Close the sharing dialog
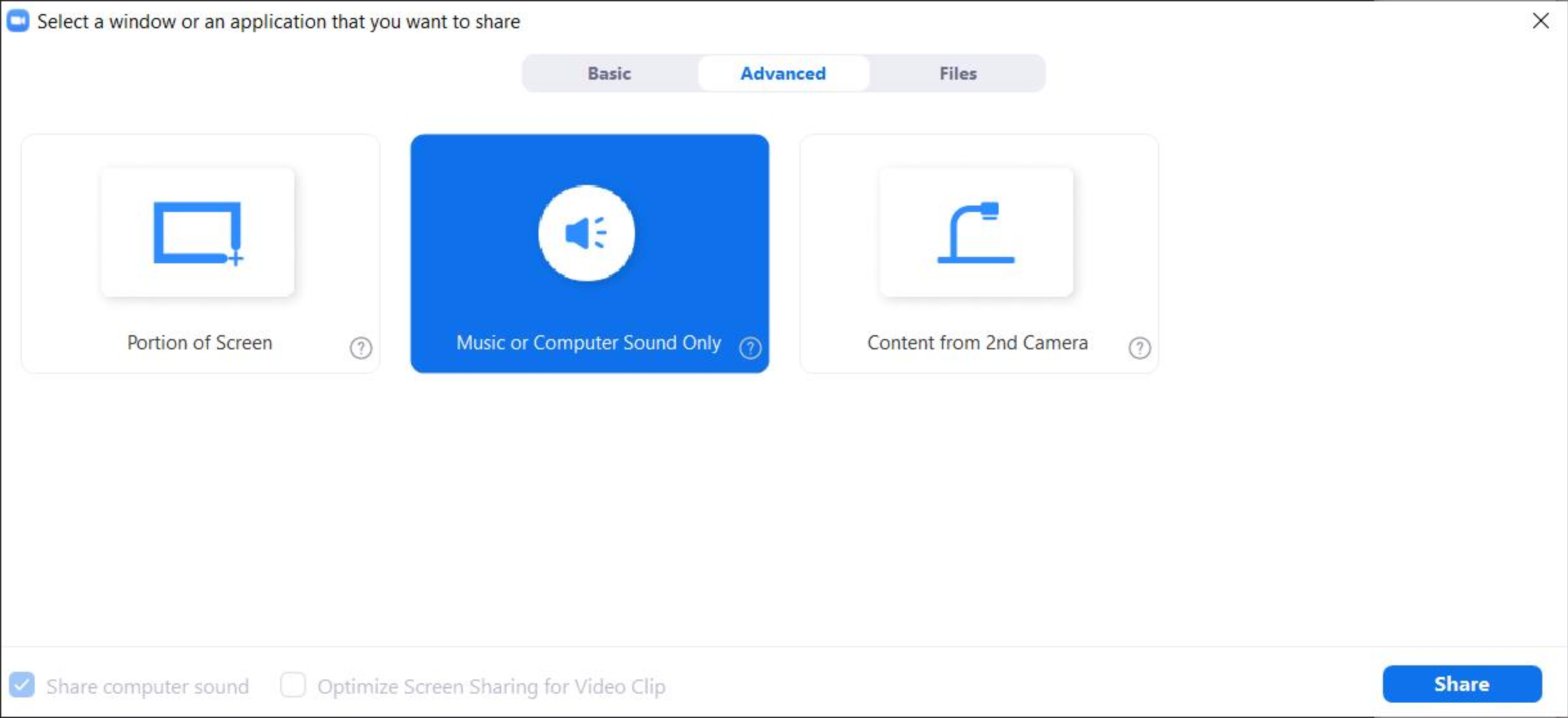Image resolution: width=1568 pixels, height=718 pixels. click(1541, 20)
